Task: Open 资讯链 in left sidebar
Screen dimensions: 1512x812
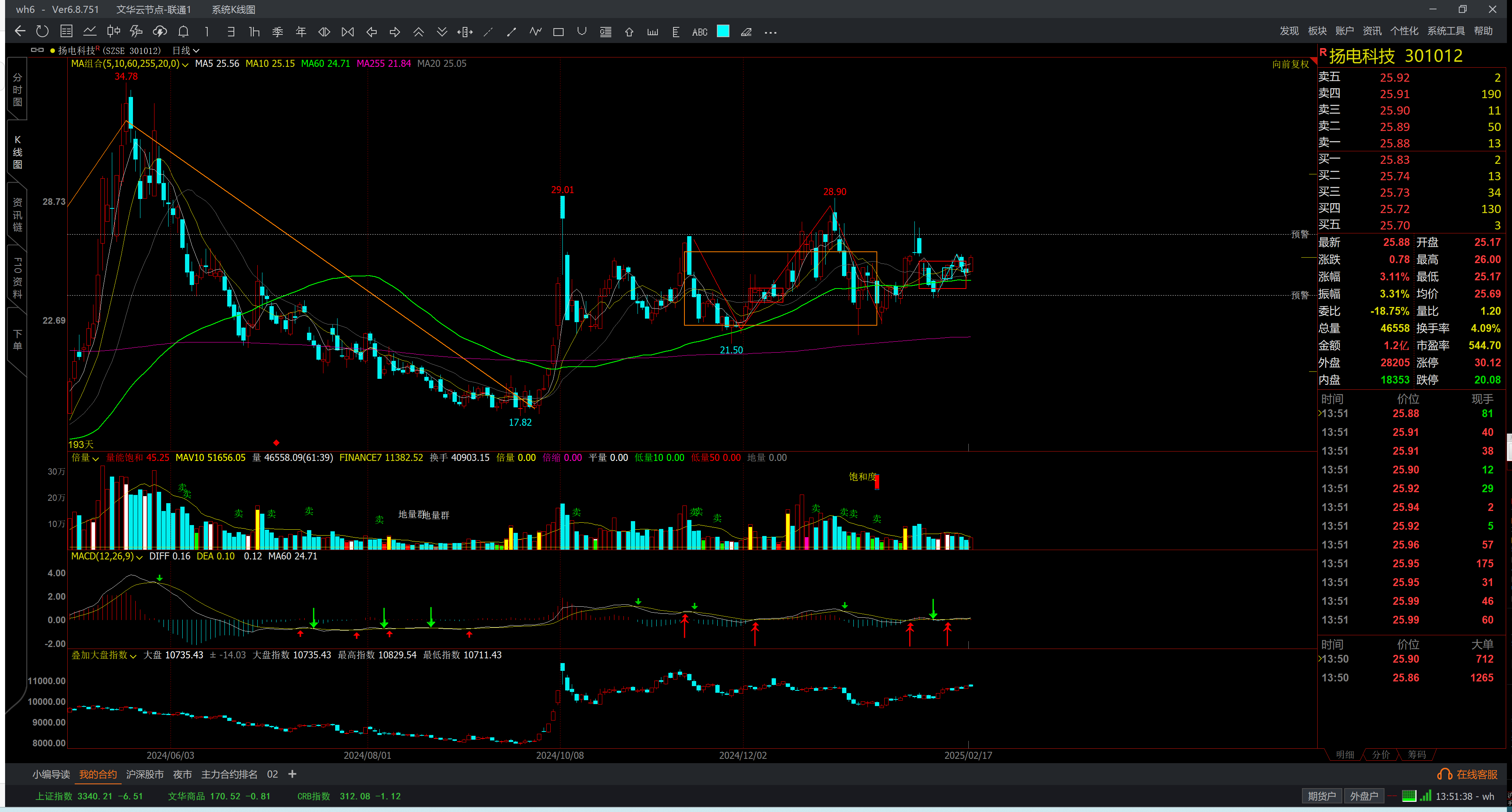Action: pyautogui.click(x=17, y=215)
